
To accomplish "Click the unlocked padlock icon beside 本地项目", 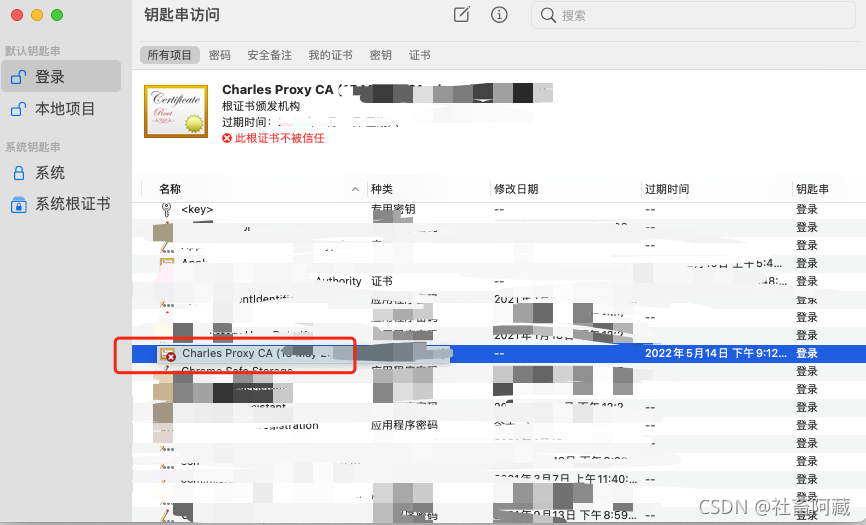I will point(18,109).
